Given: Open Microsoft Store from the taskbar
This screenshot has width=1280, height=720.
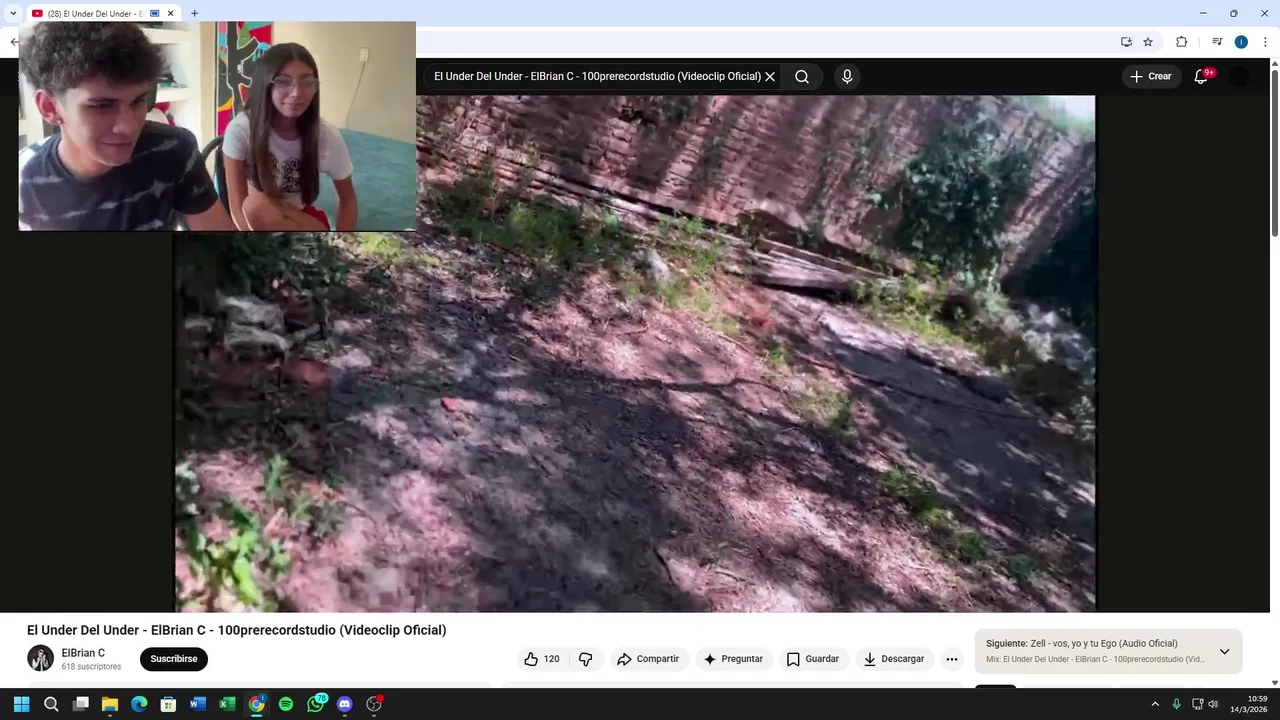Looking at the screenshot, I should pyautogui.click(x=168, y=704).
